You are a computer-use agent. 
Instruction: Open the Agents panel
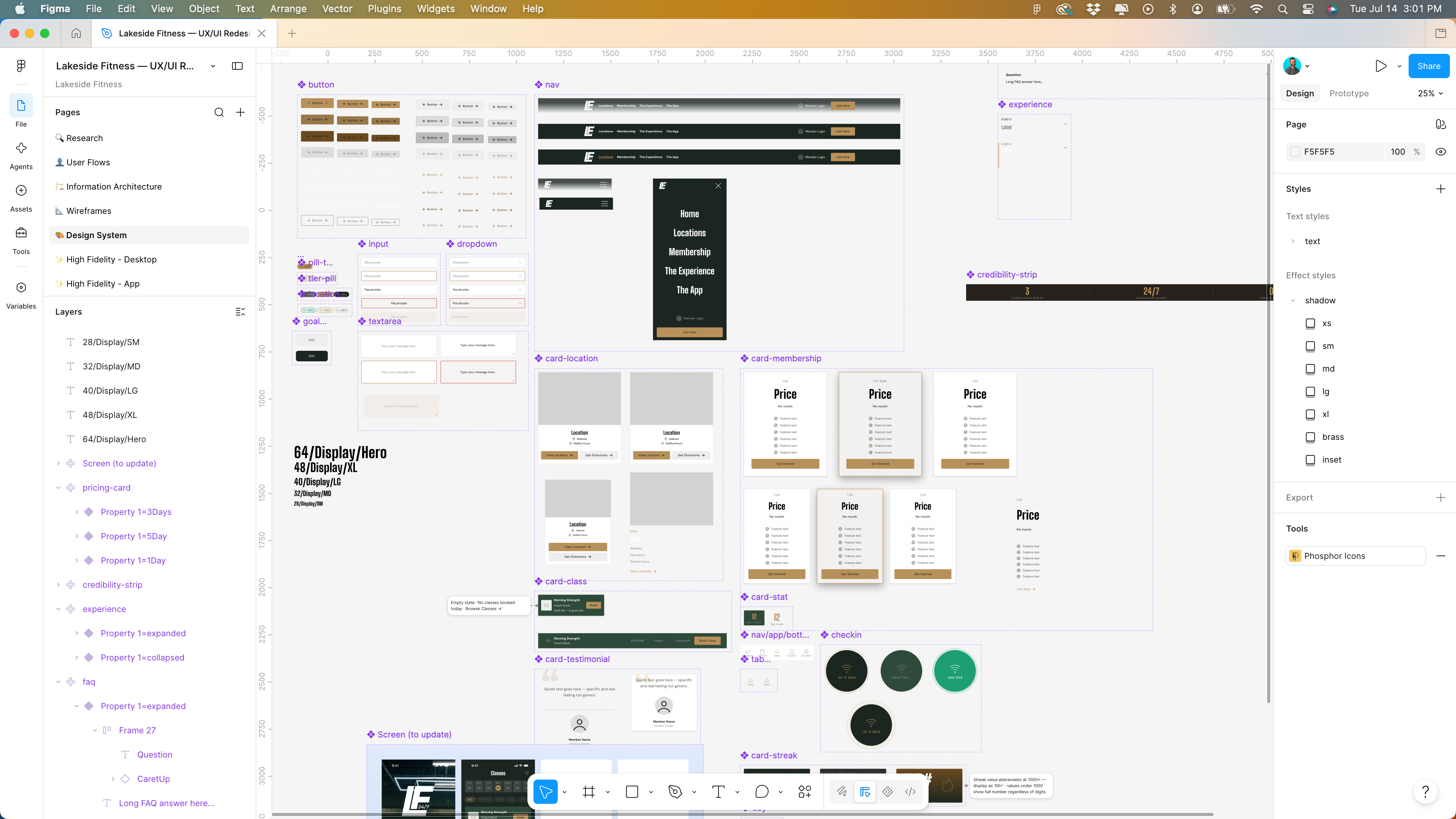coord(21,148)
